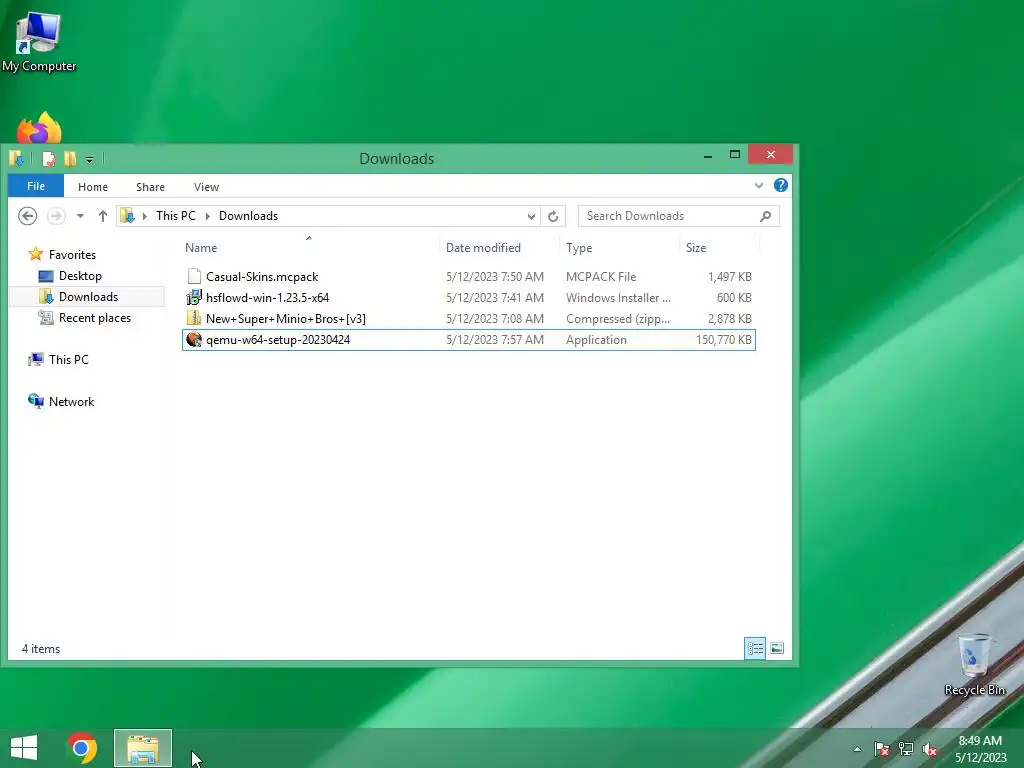Image resolution: width=1024 pixels, height=768 pixels.
Task: Expand the ribbon with the chevron
Action: 759,185
